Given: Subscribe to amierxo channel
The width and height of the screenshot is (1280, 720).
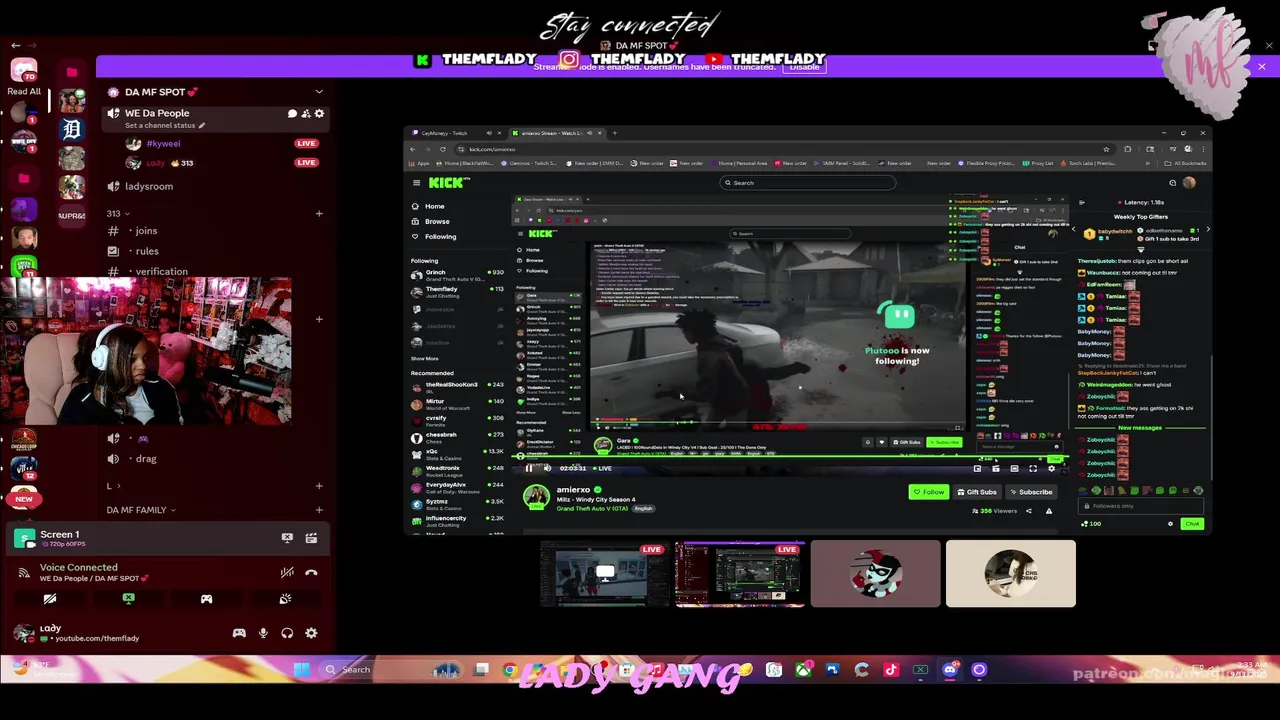Looking at the screenshot, I should point(1031,492).
